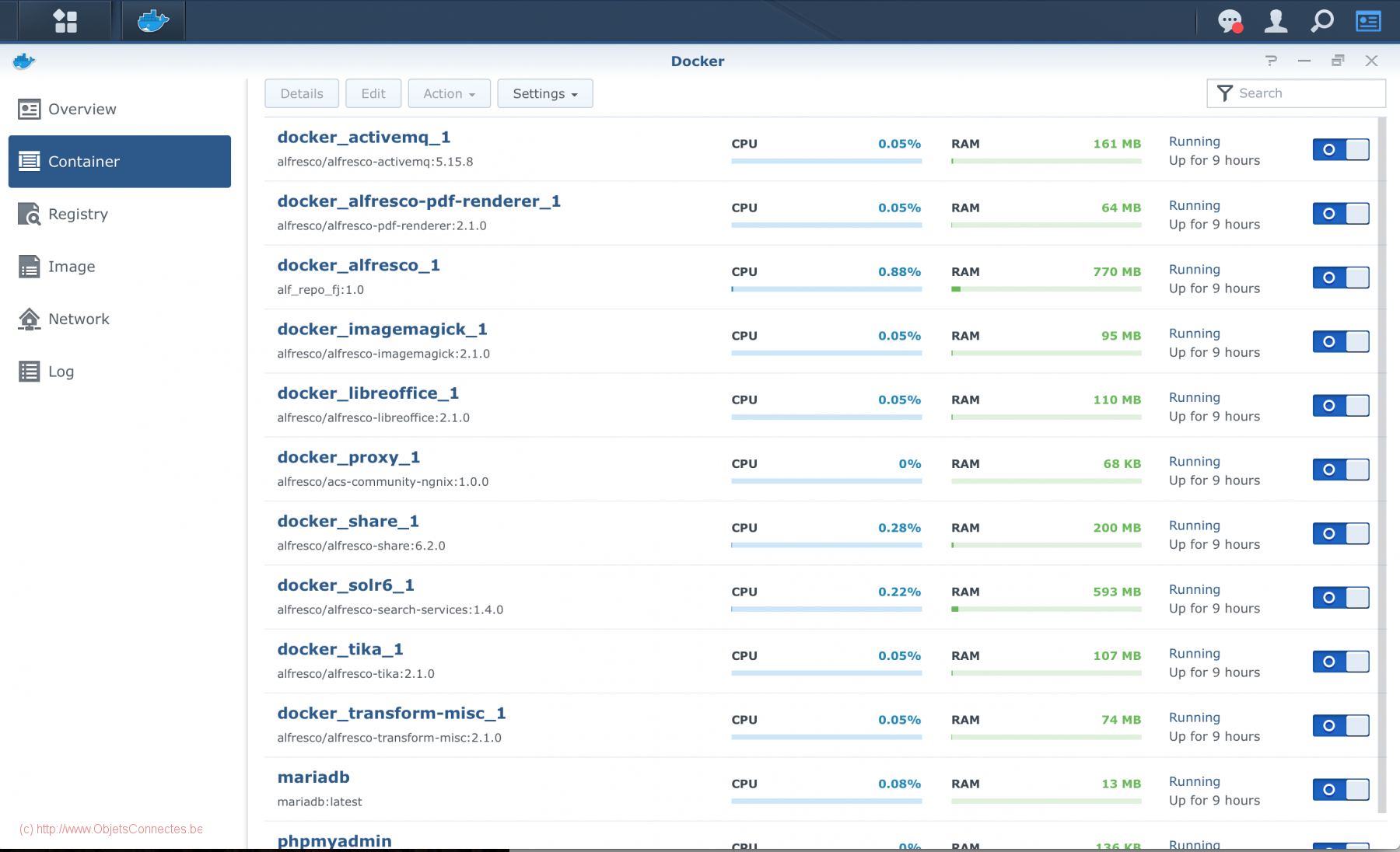Click the Registry sidebar icon

click(x=30, y=214)
